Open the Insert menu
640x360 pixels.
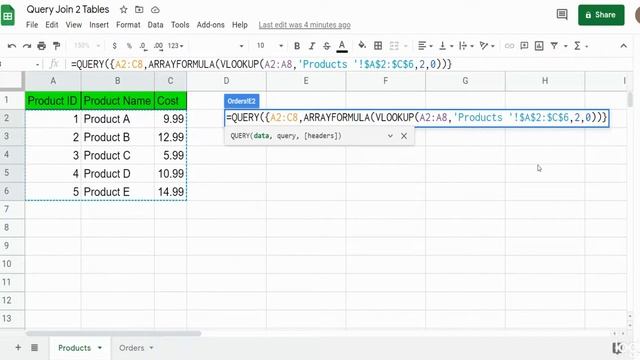(x=99, y=25)
